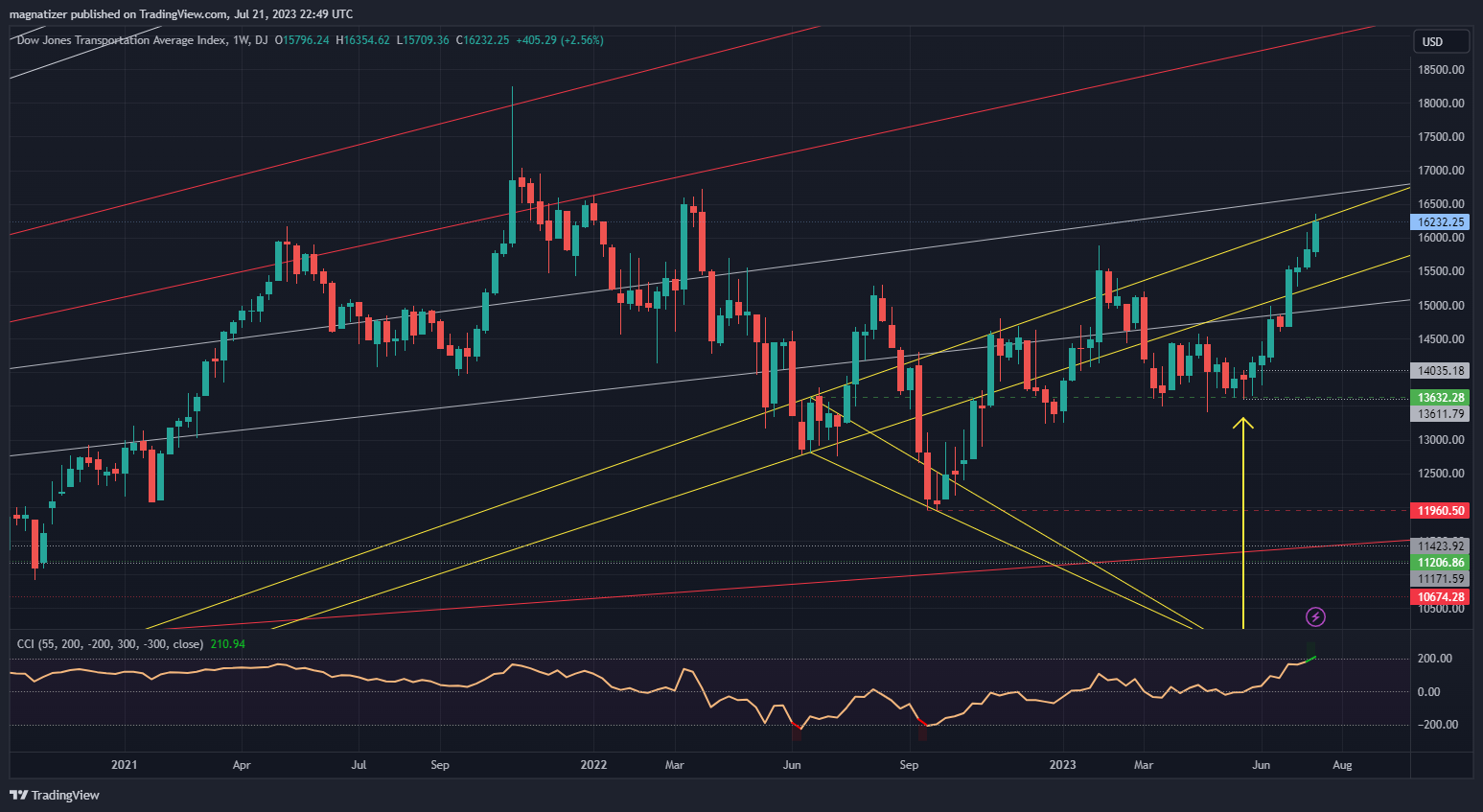Click 16500.00 on the price scale
Image resolution: width=1483 pixels, height=812 pixels.
[1441, 204]
